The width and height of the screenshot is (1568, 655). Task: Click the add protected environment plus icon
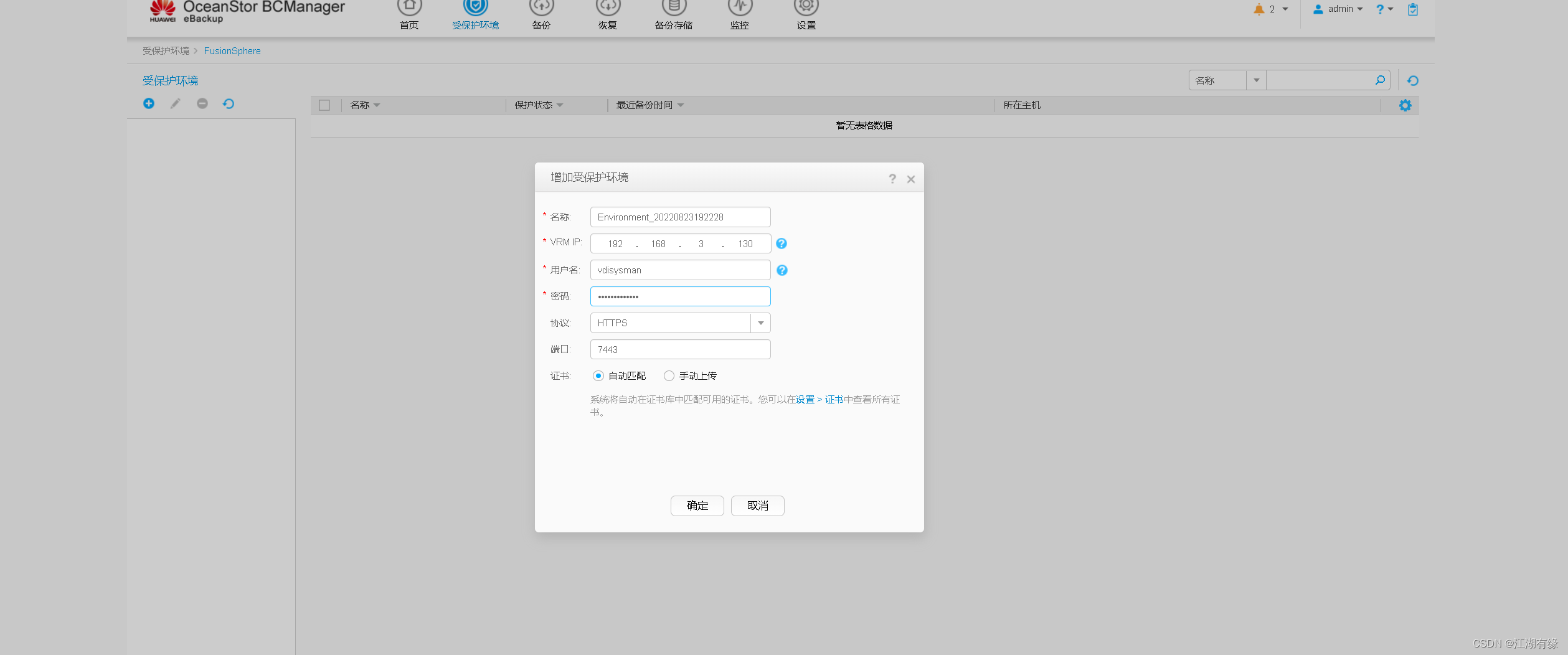coord(149,103)
